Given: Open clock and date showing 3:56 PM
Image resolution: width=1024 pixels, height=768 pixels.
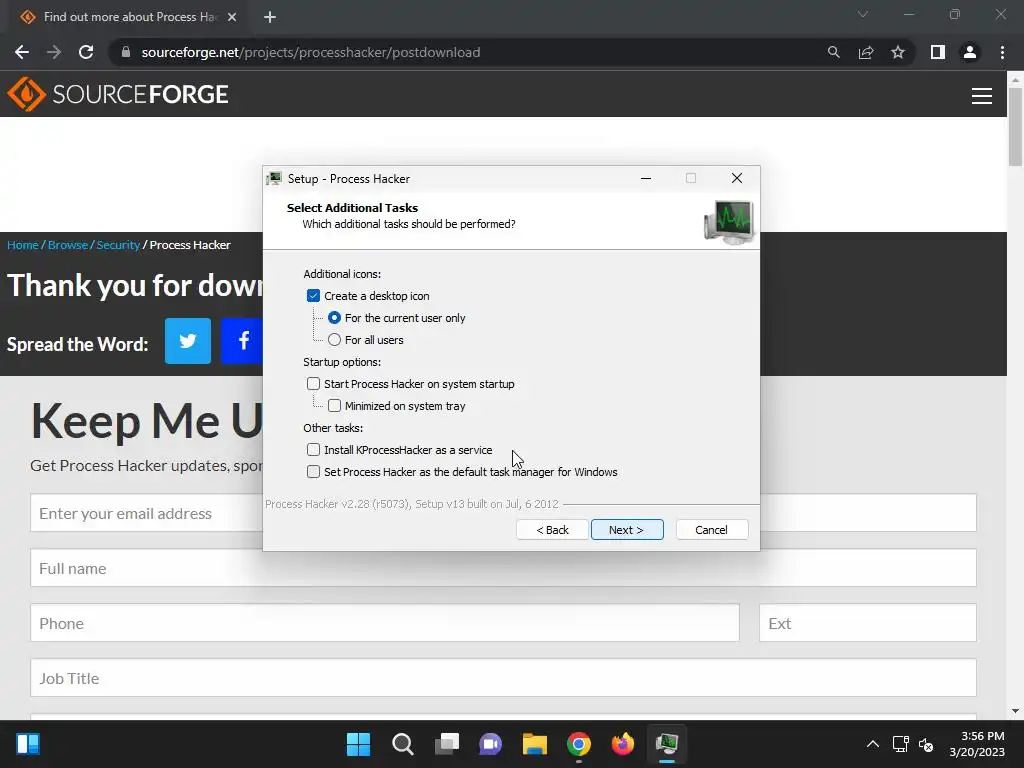Looking at the screenshot, I should (978, 744).
